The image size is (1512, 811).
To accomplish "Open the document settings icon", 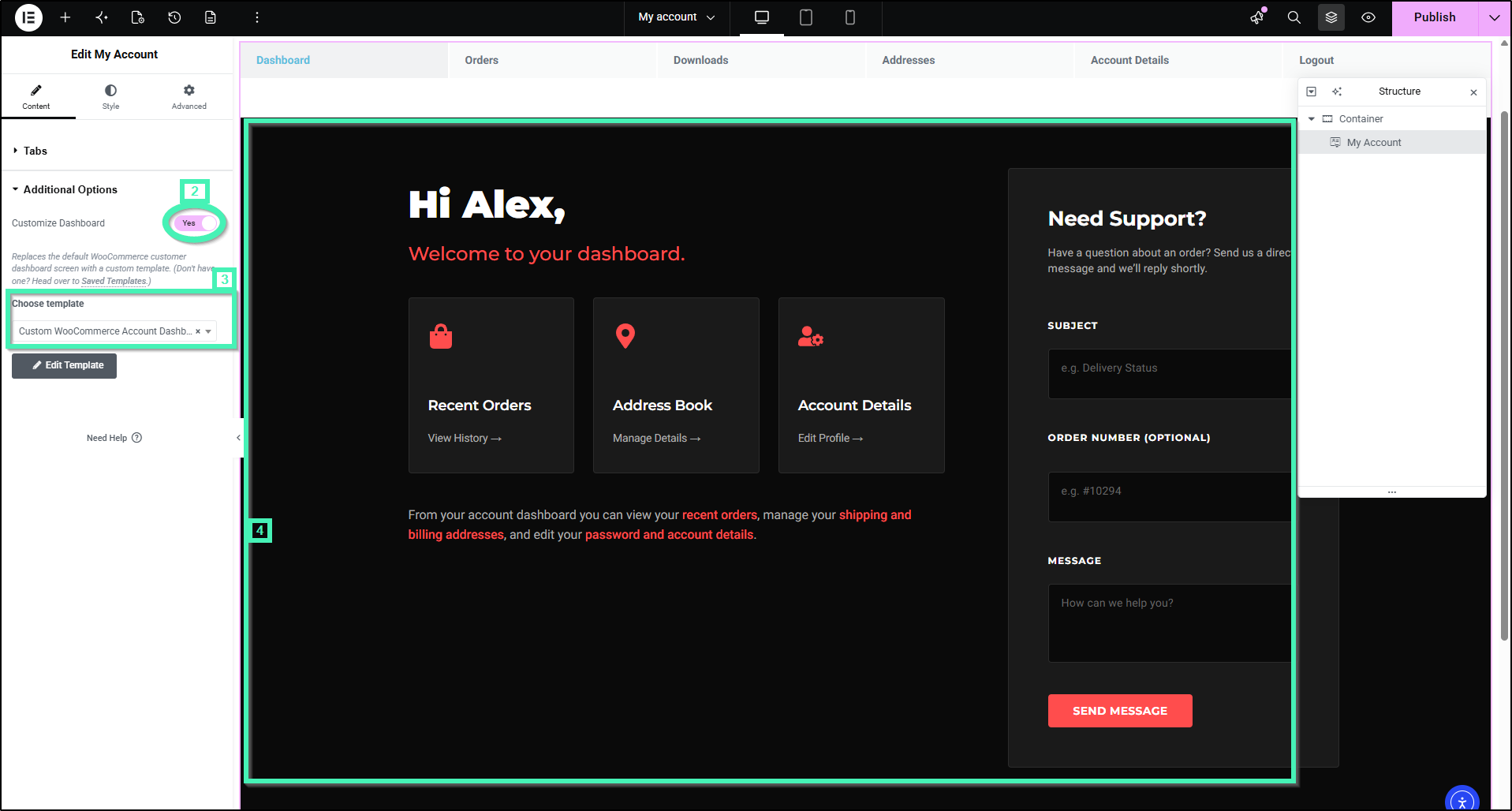I will coord(137,17).
